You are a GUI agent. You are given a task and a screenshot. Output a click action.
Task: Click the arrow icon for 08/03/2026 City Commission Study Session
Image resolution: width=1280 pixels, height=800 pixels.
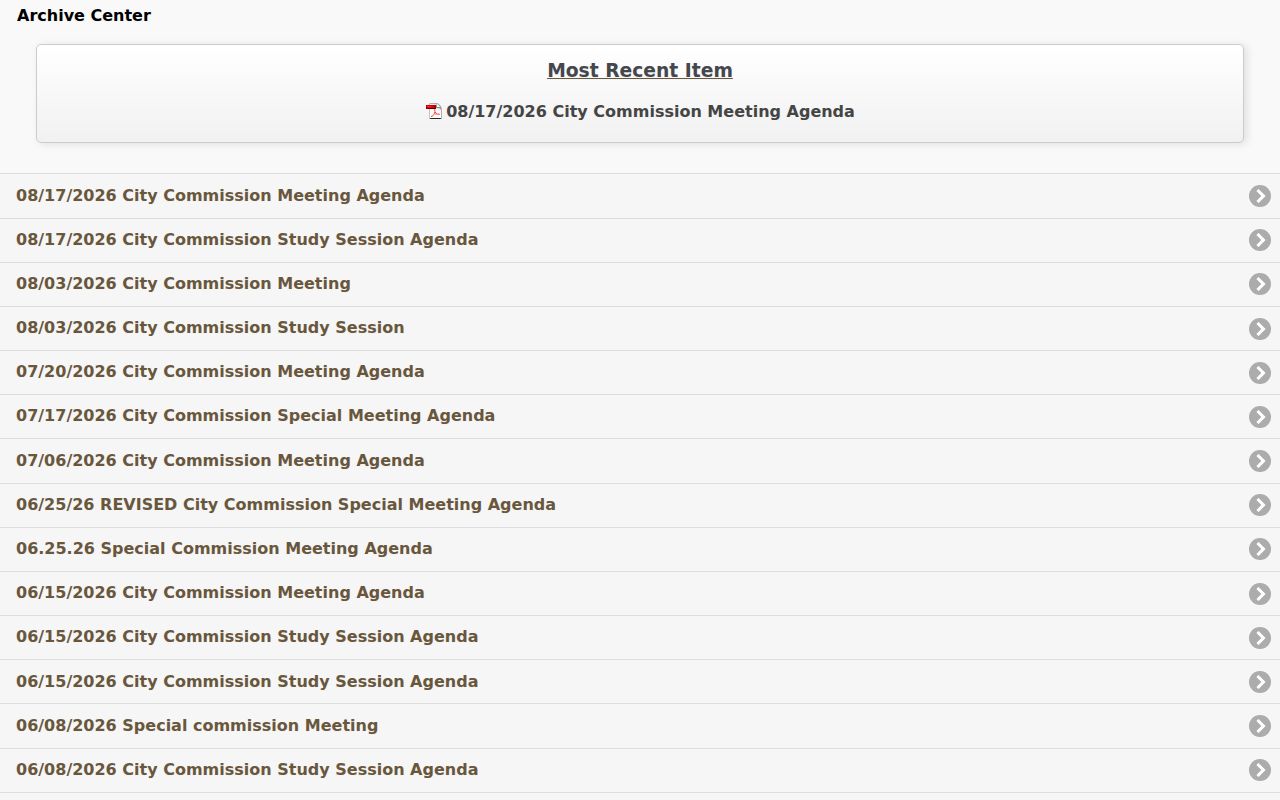(x=1260, y=329)
